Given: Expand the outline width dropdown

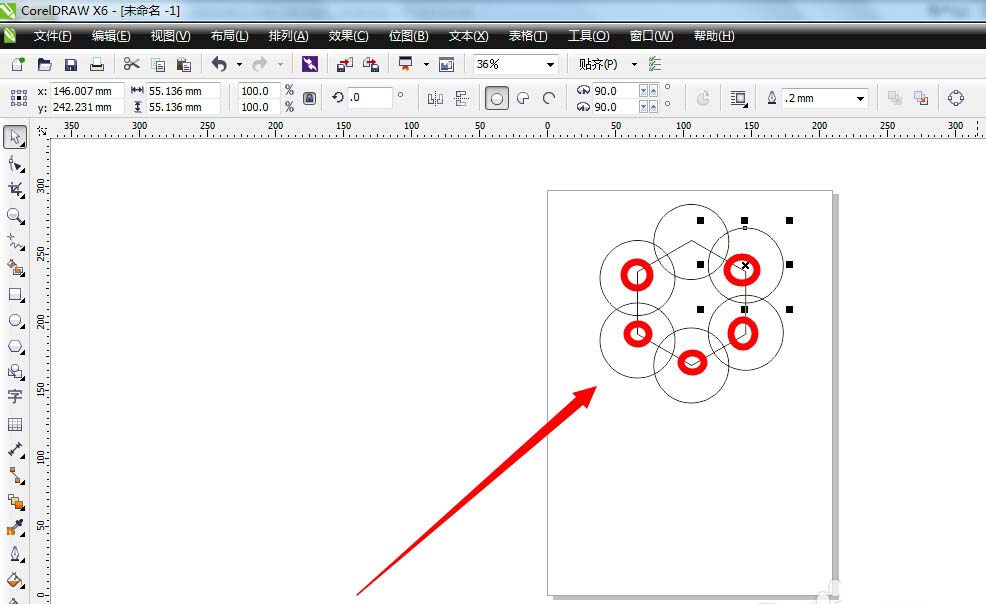Looking at the screenshot, I should click(x=860, y=98).
